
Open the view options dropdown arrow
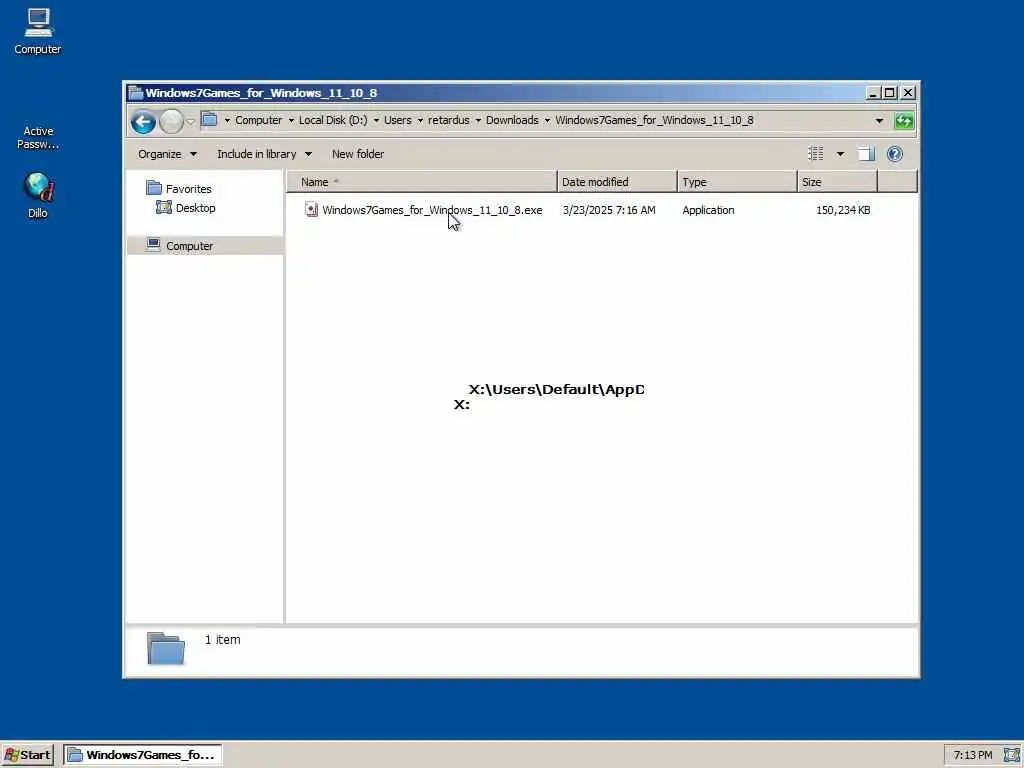[x=840, y=154]
